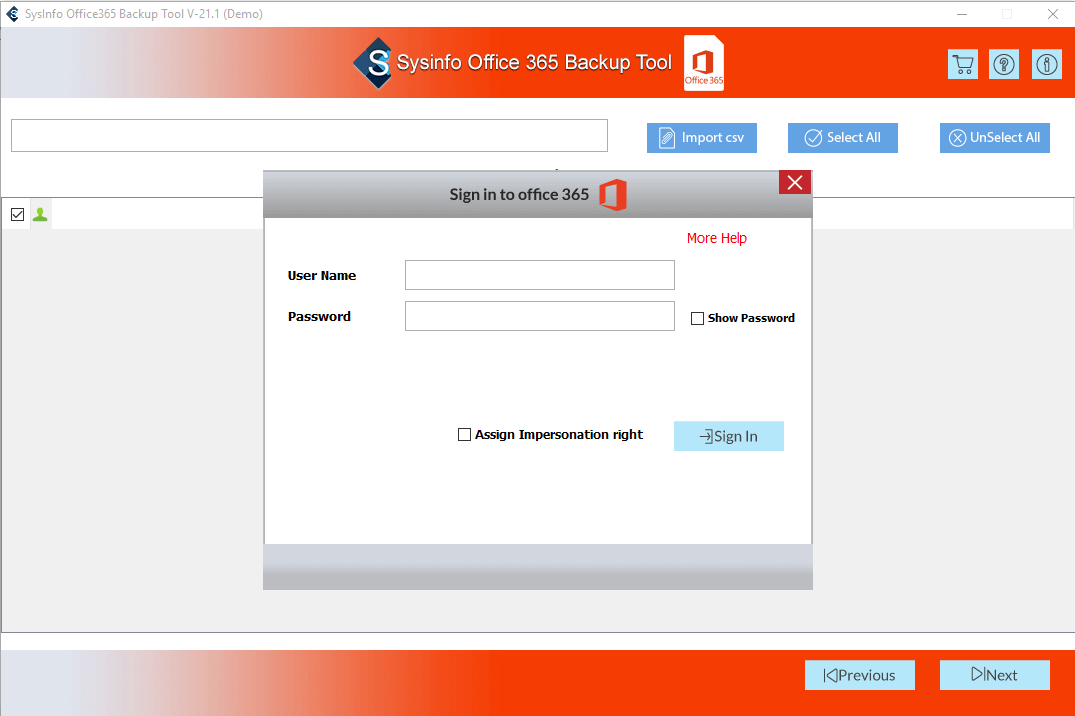
Task: Close the Sign in dialog
Action: click(795, 182)
